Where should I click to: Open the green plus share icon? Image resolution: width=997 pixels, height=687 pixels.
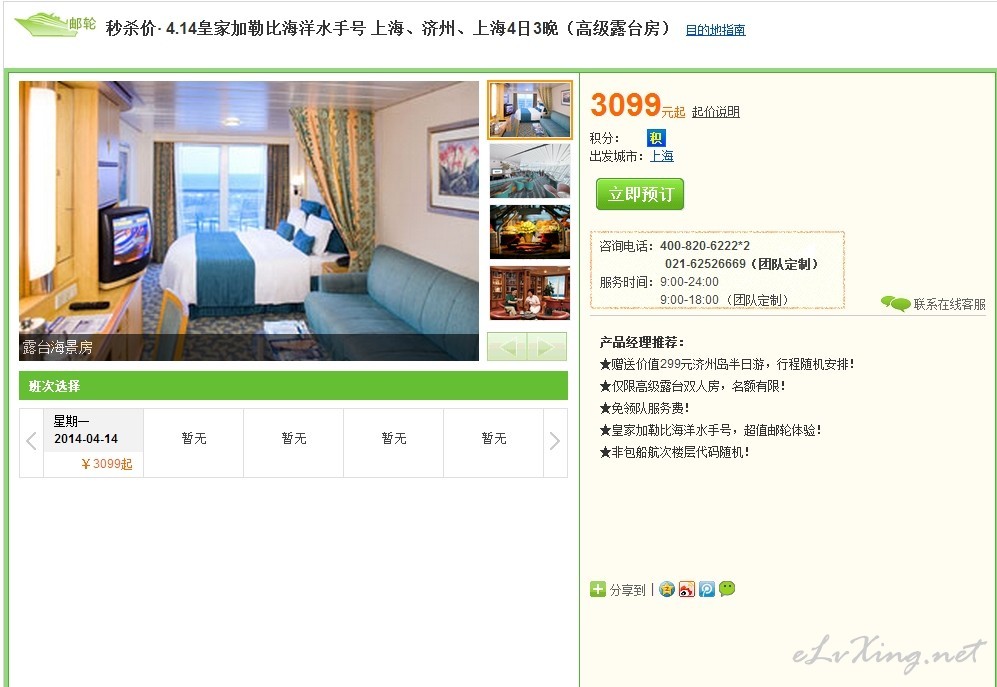tap(598, 590)
